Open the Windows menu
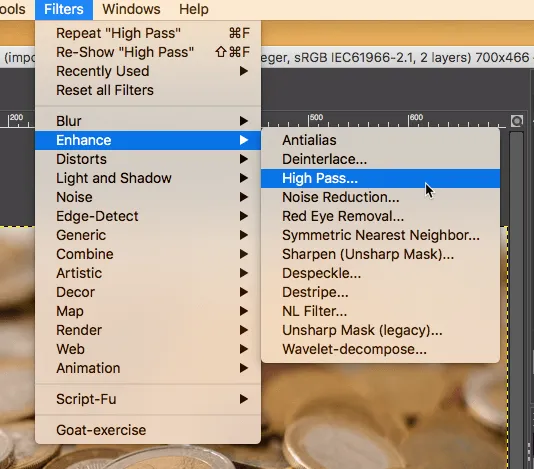534x469 pixels. pos(131,9)
